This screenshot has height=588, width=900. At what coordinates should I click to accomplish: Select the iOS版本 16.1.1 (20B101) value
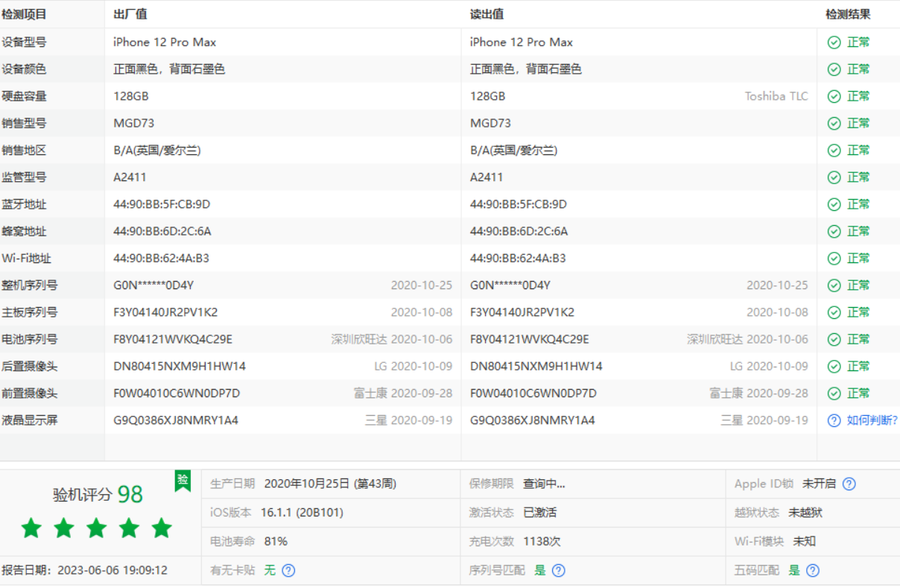pos(302,513)
